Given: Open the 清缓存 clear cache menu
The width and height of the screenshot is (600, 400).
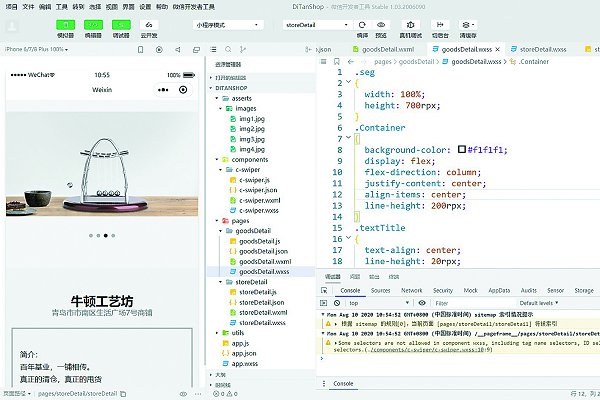Looking at the screenshot, I should (468, 25).
